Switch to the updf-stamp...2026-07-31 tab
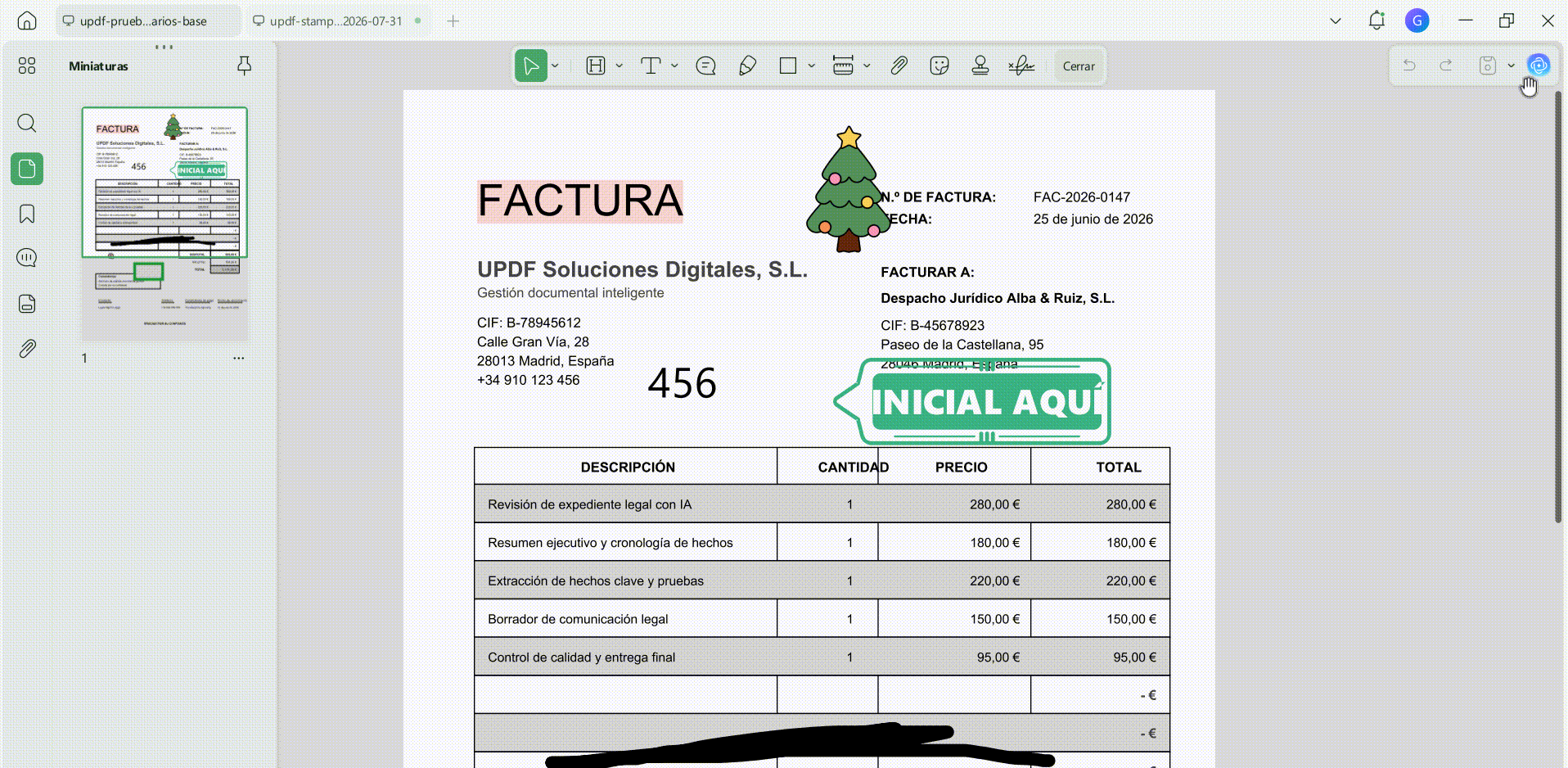Screen dimensions: 1568x768 click(336, 20)
